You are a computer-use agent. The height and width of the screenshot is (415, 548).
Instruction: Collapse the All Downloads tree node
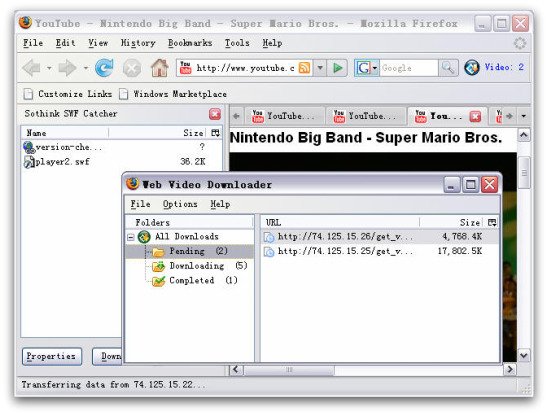point(131,237)
